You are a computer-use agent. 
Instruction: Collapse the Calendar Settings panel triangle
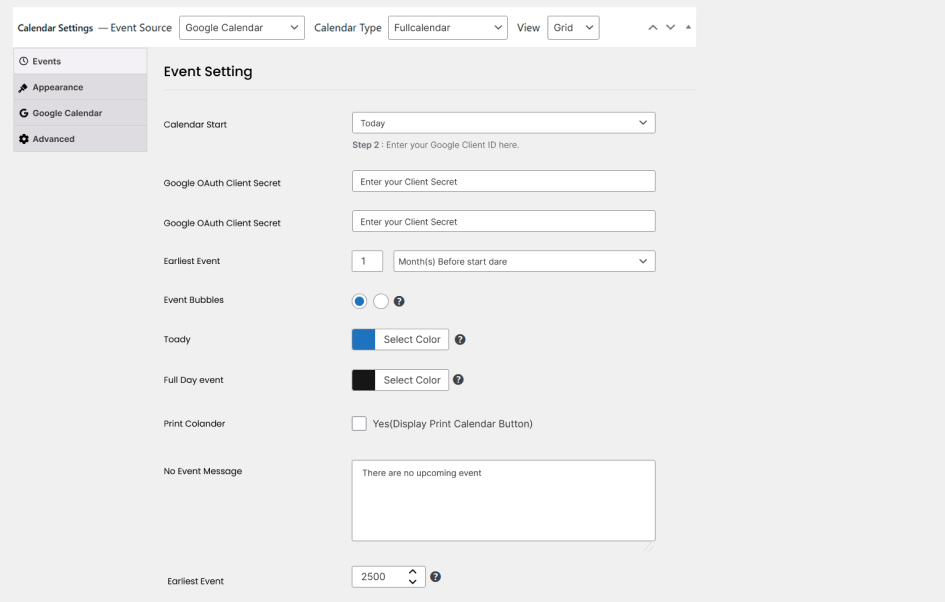(687, 28)
